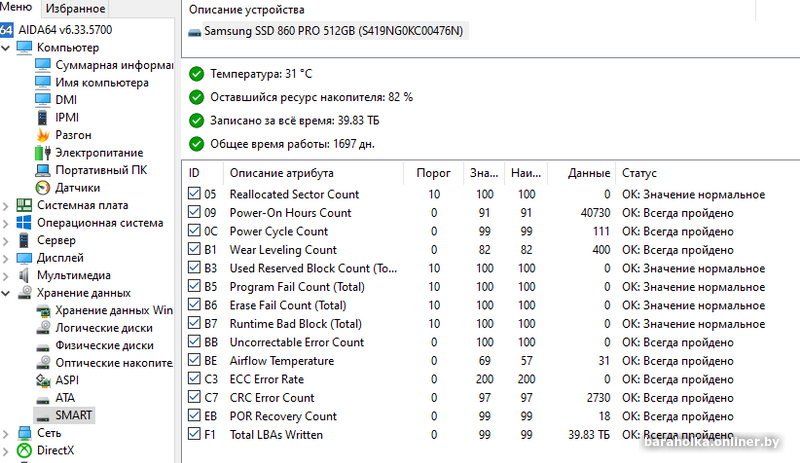Expand the Системная плата tree node
Image resolution: width=800 pixels, height=463 pixels.
click(x=7, y=205)
